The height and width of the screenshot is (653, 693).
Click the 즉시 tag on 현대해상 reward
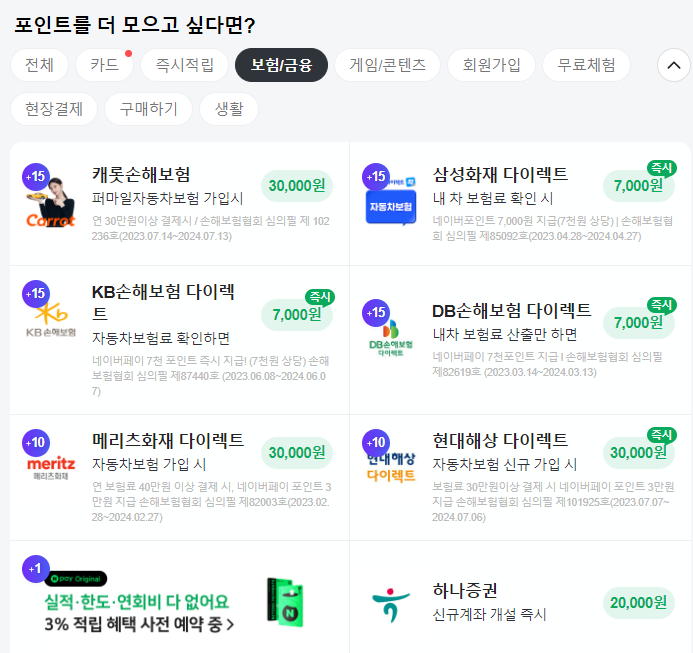[x=662, y=435]
